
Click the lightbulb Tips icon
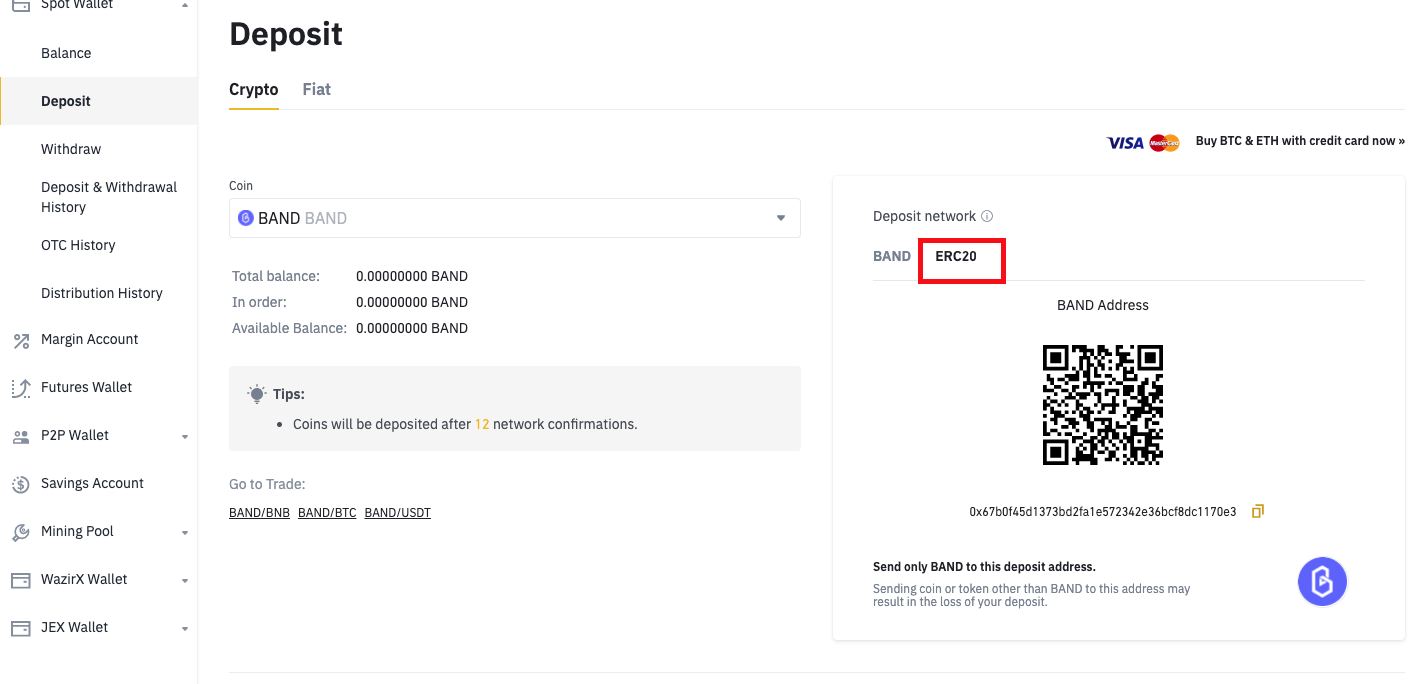(257, 393)
